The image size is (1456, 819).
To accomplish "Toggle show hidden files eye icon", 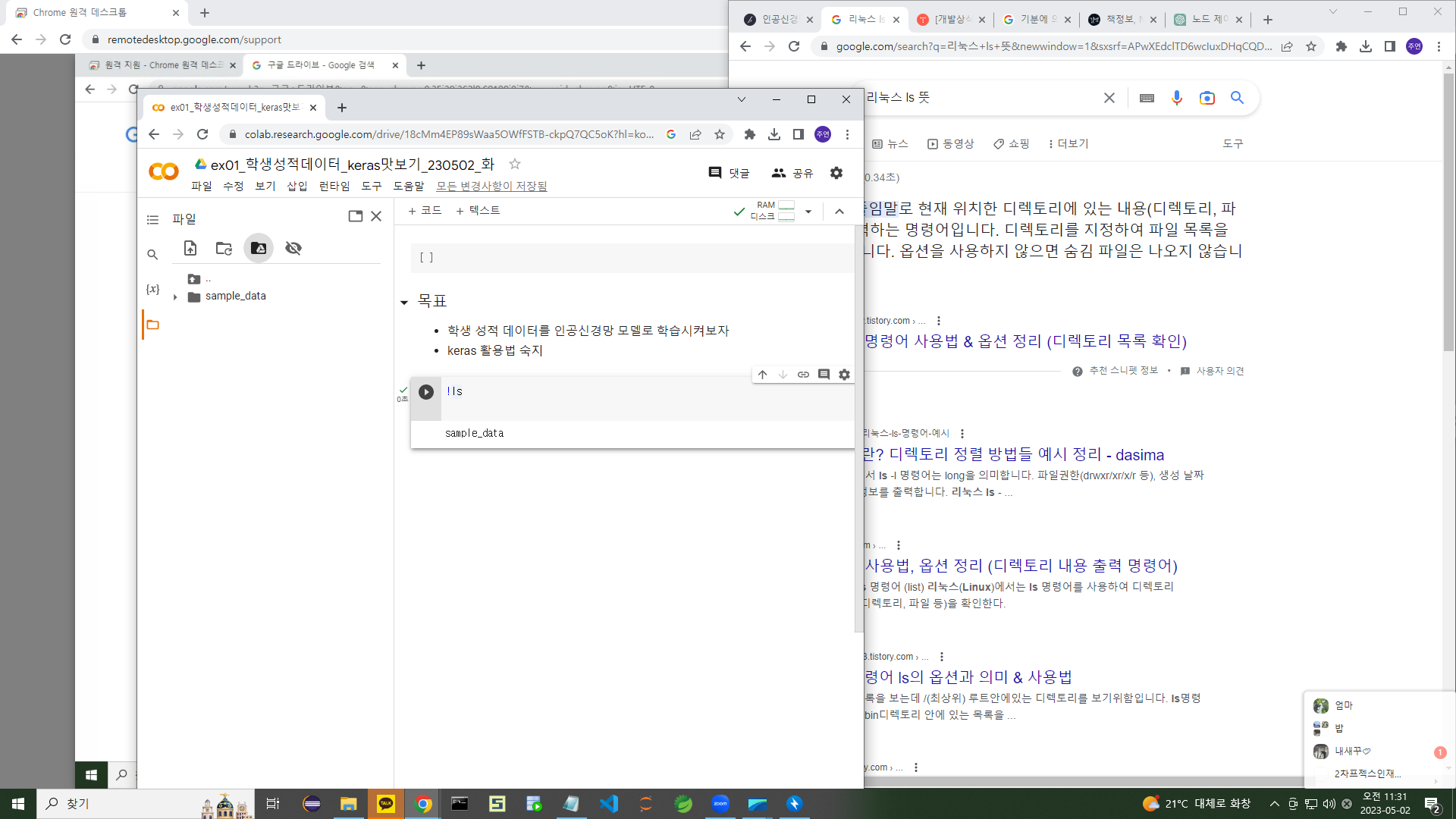I will (293, 248).
